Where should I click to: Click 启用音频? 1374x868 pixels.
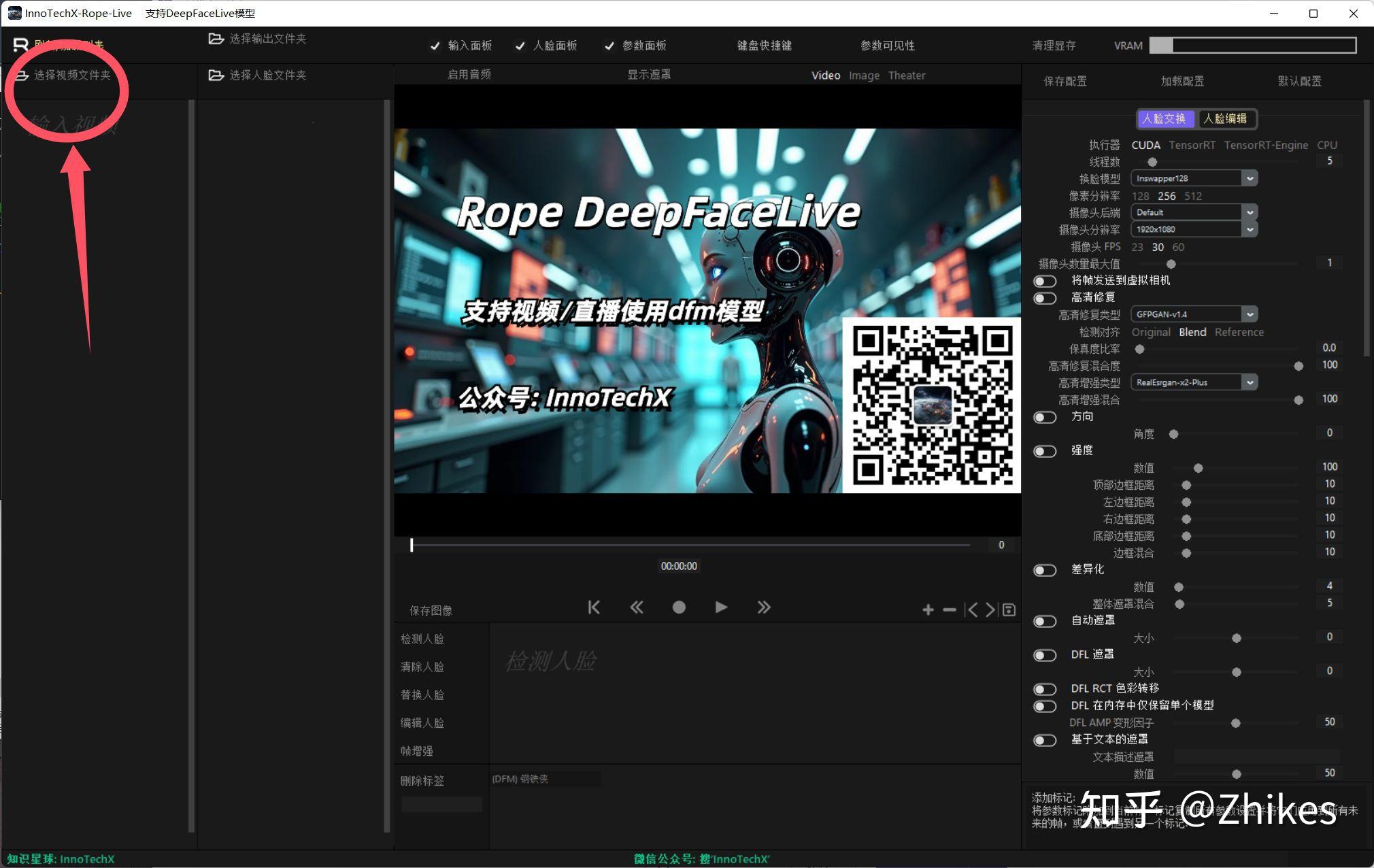tap(469, 75)
